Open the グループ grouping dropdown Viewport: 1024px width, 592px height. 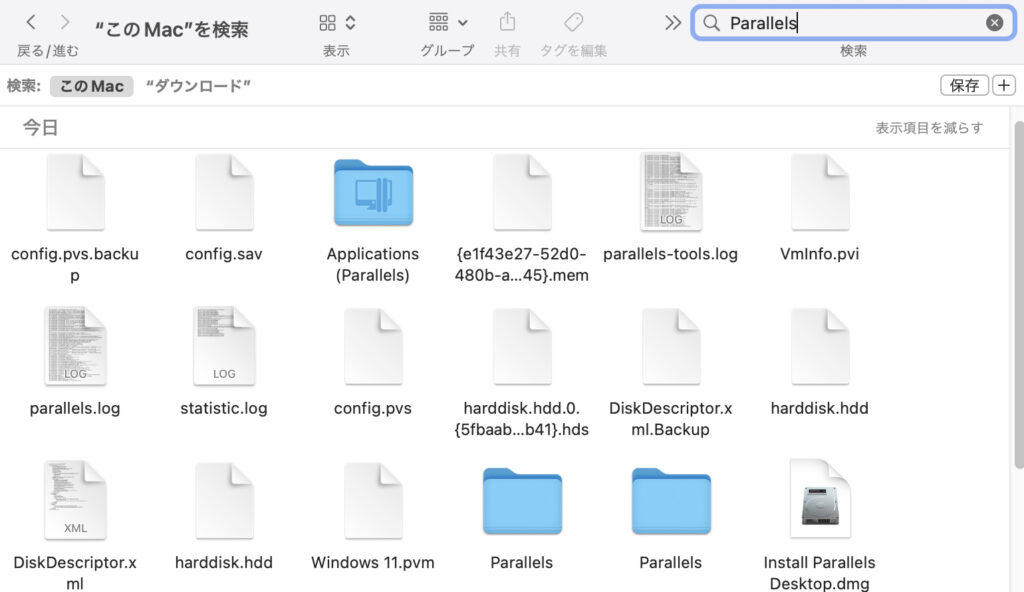[448, 23]
